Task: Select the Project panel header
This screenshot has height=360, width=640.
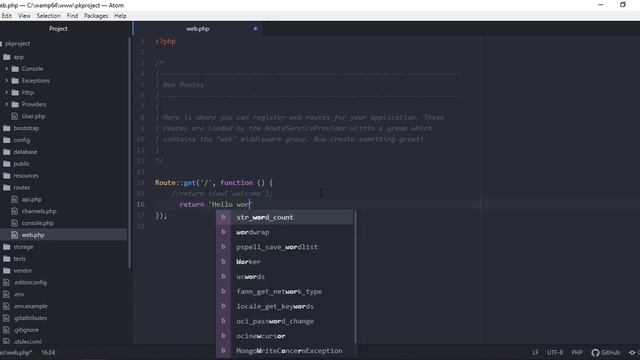Action: tap(58, 29)
